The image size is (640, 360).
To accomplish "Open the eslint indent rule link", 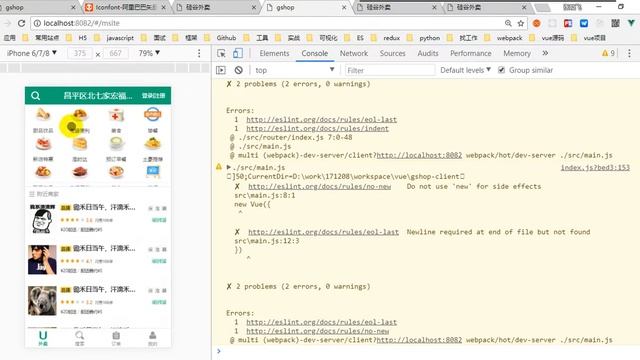I will click(318, 128).
